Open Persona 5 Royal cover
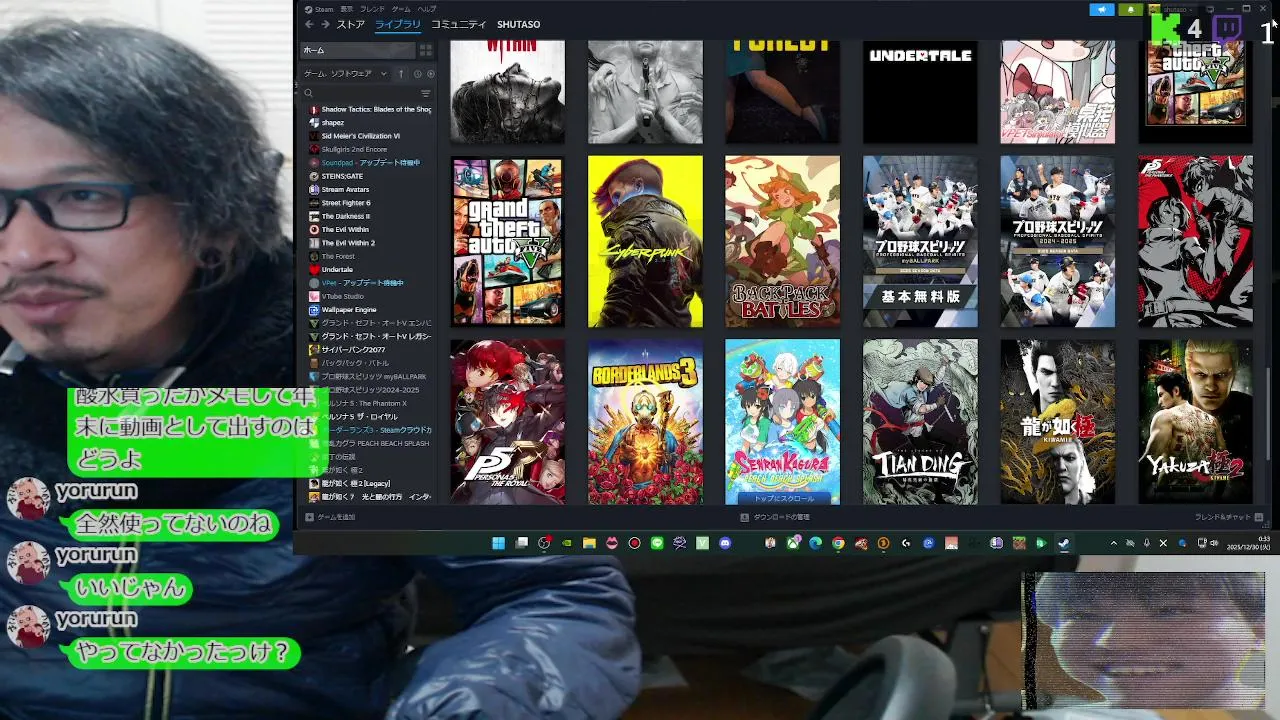 pyautogui.click(x=507, y=422)
